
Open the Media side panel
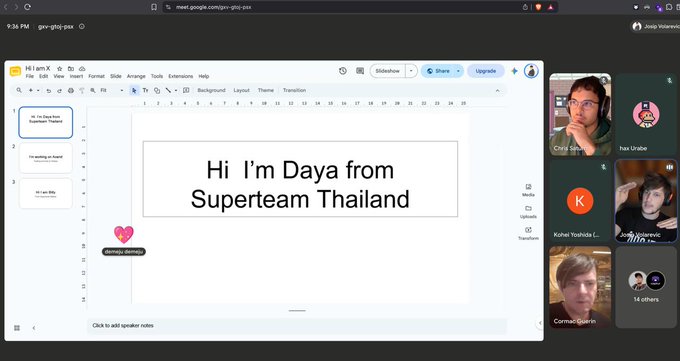528,190
